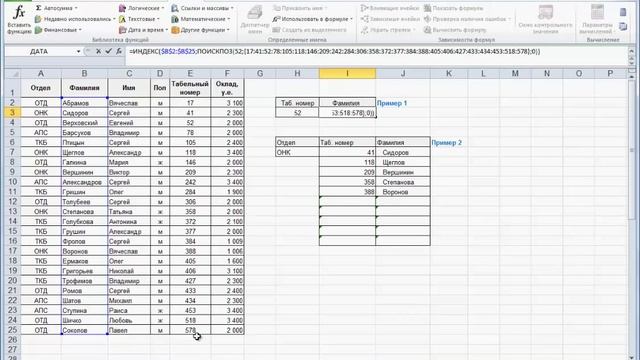
Task: Select row 3 header
Action: click(12, 113)
